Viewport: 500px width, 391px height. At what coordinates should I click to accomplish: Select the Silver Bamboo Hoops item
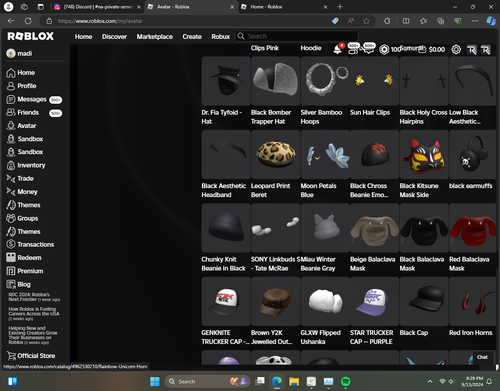pyautogui.click(x=325, y=81)
